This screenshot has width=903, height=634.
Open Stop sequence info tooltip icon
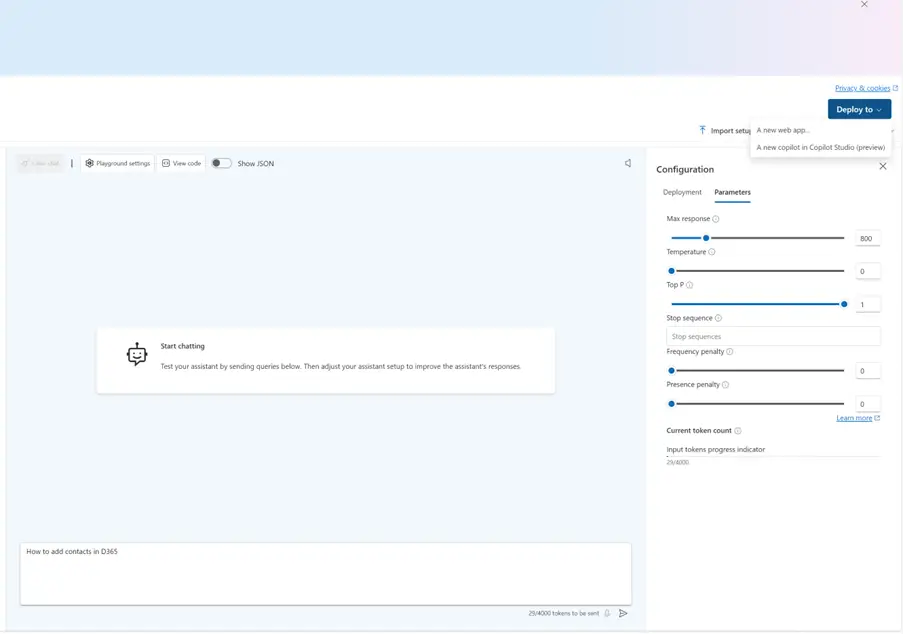coord(718,318)
